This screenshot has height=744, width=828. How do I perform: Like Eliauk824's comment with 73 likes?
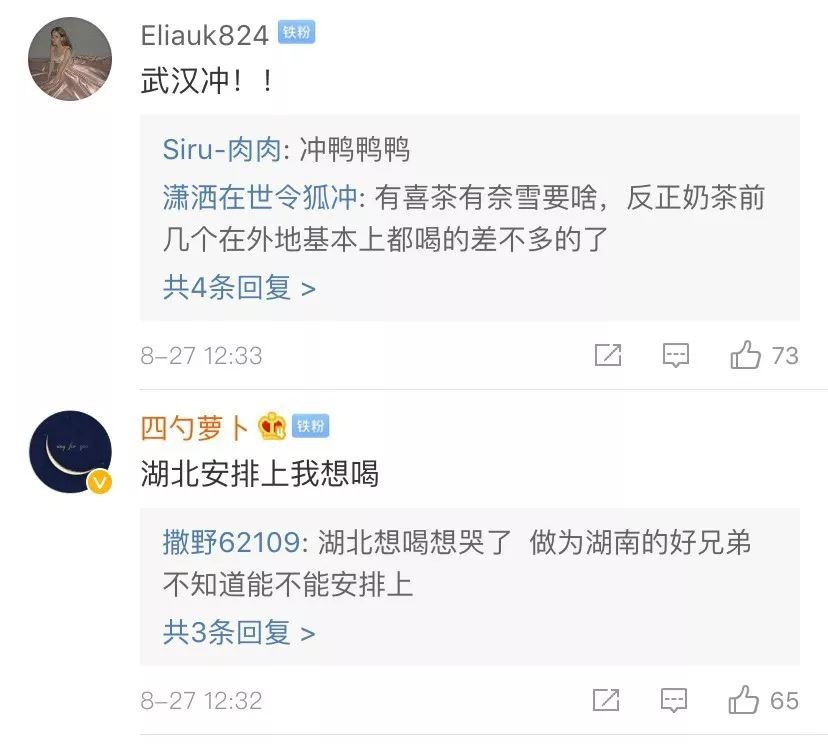746,355
